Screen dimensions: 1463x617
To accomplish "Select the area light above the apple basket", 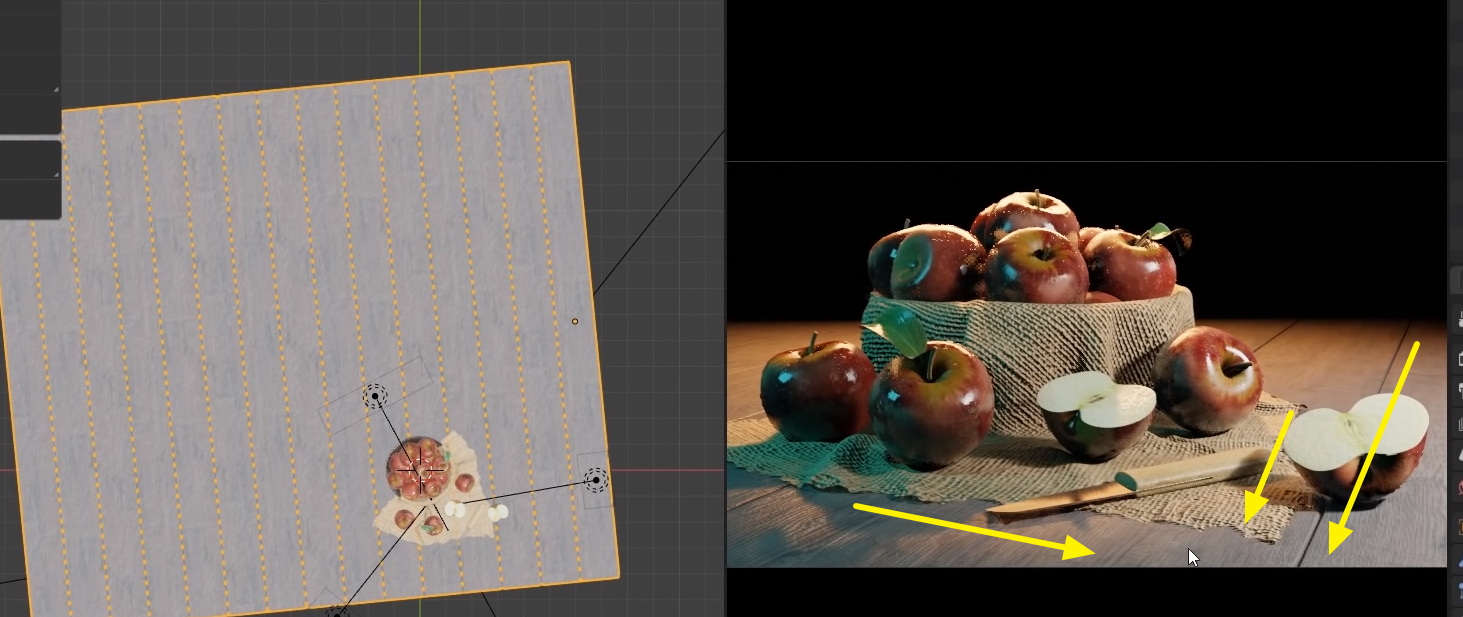I will [x=375, y=396].
